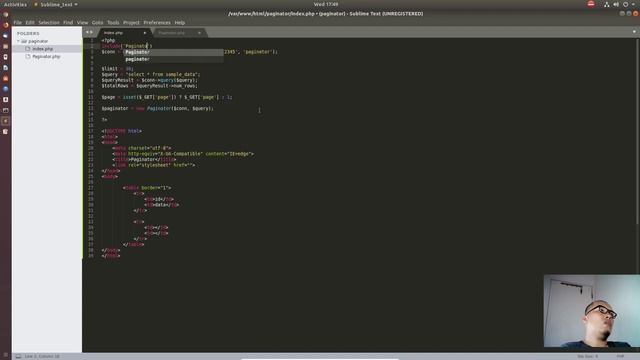Open Paginator.php in the sidebar

pos(46,56)
